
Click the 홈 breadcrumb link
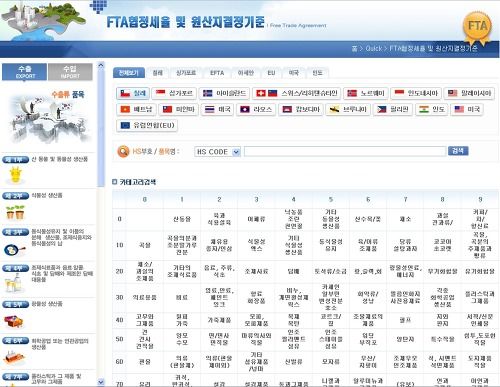coord(354,48)
